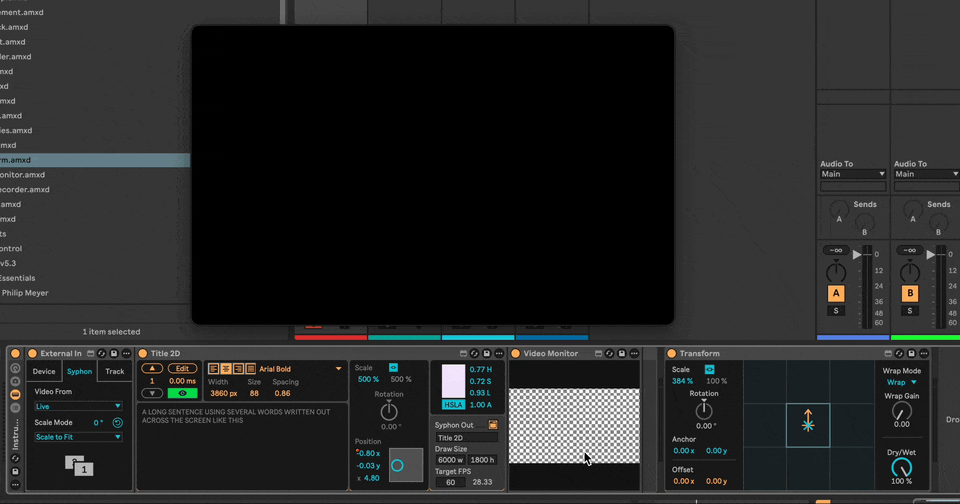Image resolution: width=960 pixels, height=504 pixels.
Task: Open the Video From Live dropdown
Action: (78, 406)
